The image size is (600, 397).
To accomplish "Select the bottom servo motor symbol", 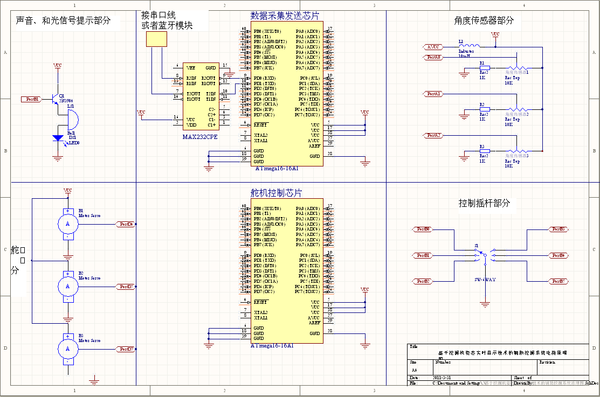I will pos(68,349).
